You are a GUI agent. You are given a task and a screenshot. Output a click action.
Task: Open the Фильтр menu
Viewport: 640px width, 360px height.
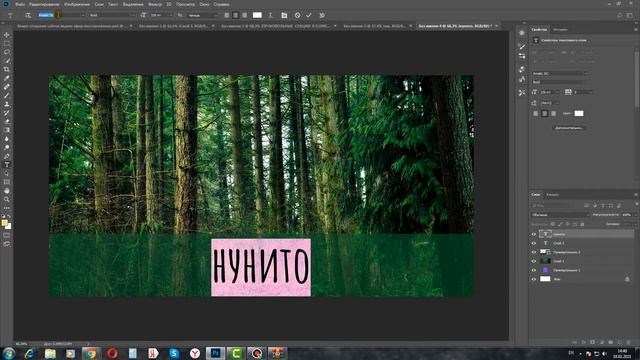155,4
